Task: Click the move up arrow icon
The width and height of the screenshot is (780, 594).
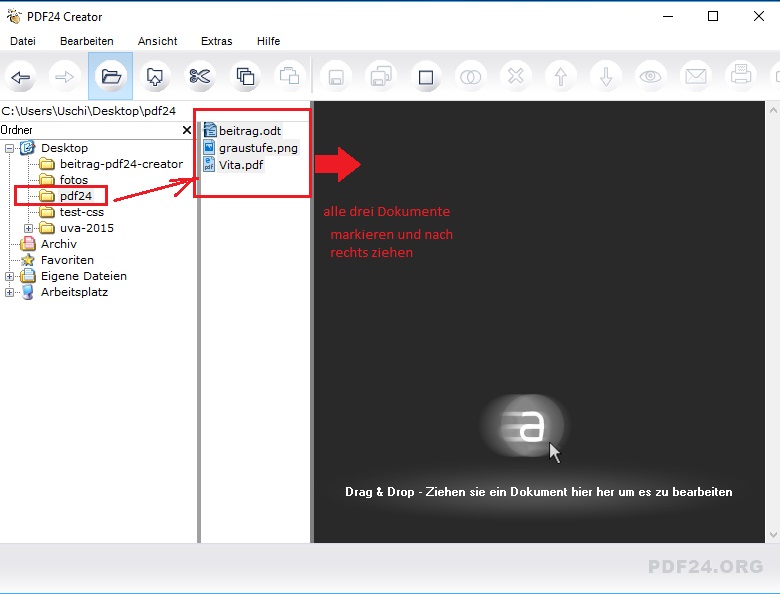Action: click(x=561, y=77)
